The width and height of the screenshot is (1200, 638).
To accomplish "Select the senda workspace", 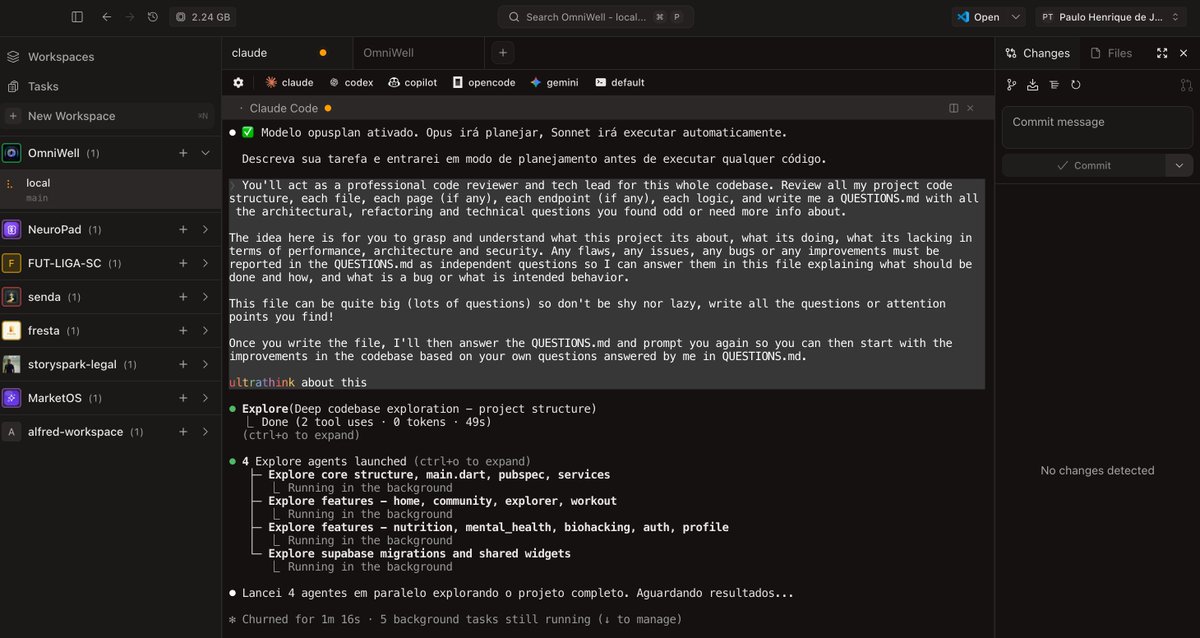I will [x=44, y=297].
